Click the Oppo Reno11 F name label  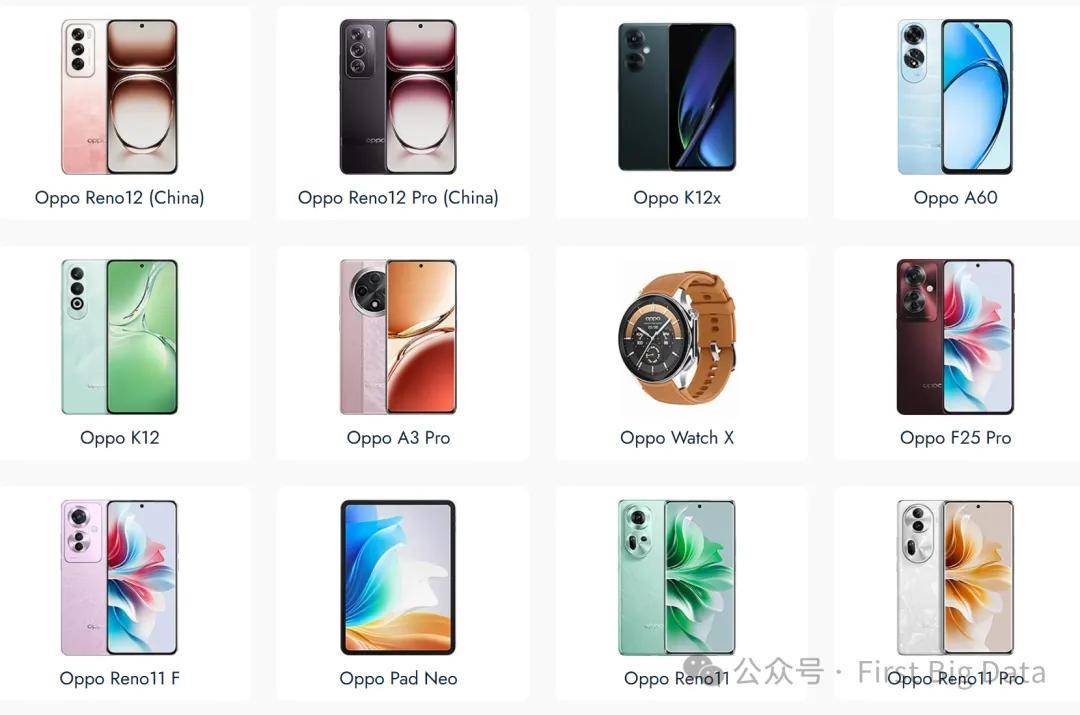pos(120,678)
